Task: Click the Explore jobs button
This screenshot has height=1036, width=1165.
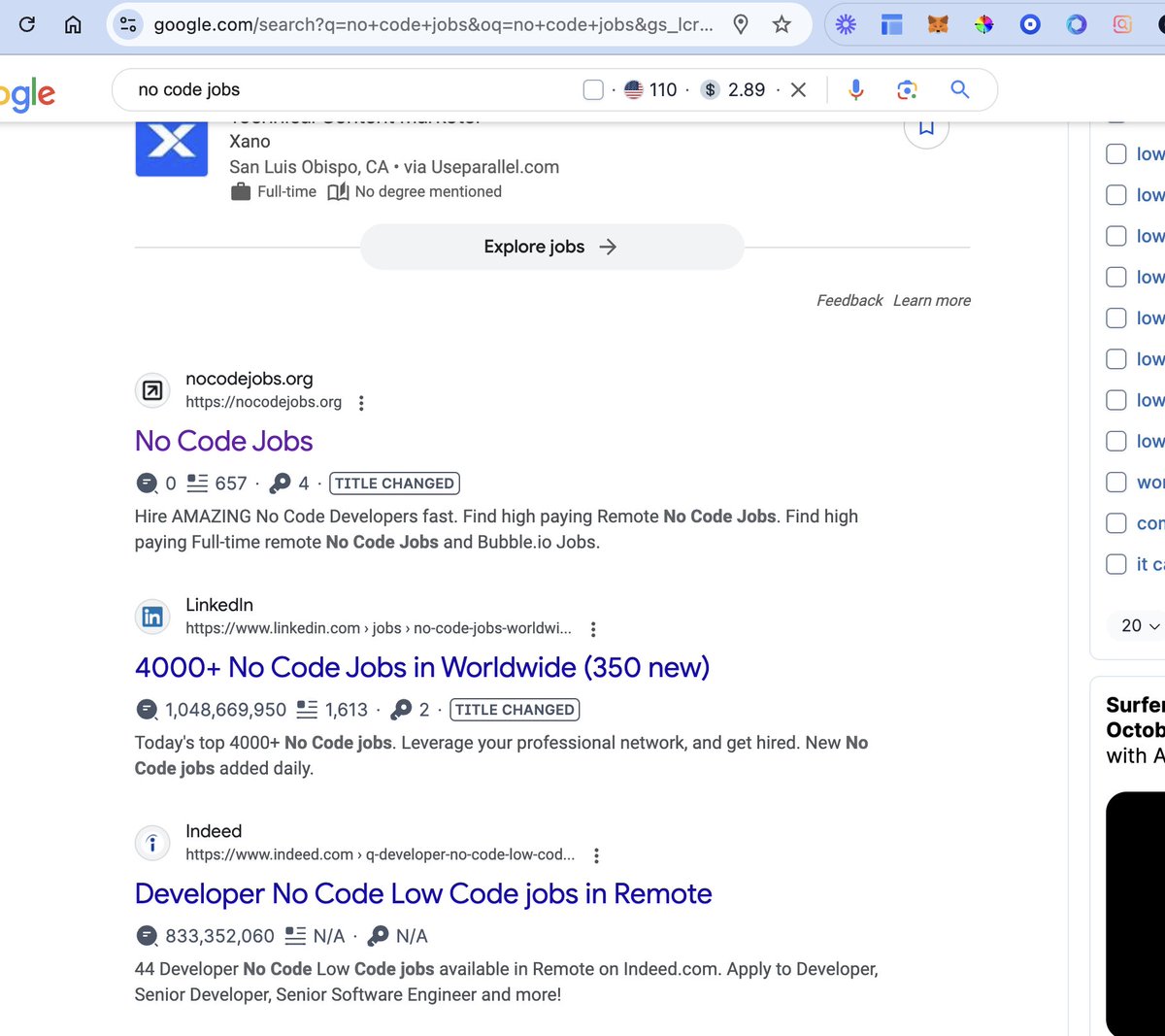Action: click(x=551, y=247)
